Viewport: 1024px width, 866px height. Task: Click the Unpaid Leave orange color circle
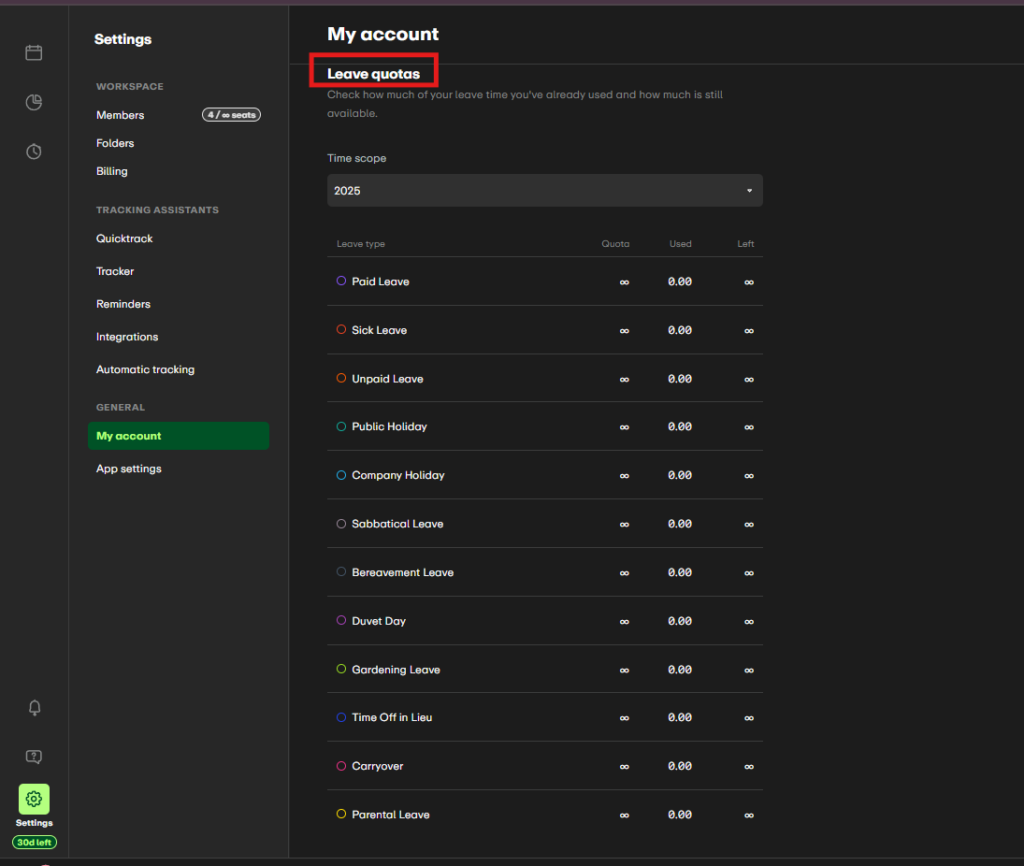[341, 378]
